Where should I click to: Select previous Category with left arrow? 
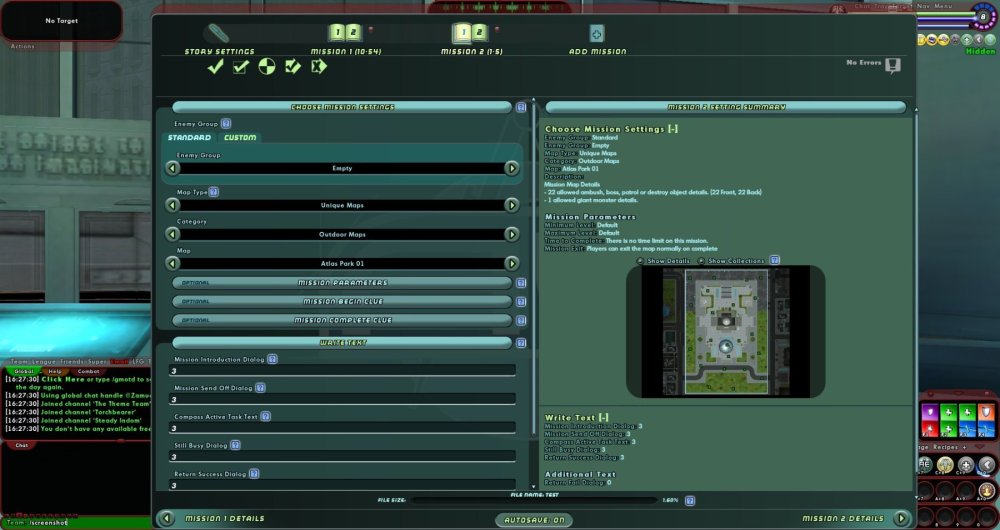(172, 234)
